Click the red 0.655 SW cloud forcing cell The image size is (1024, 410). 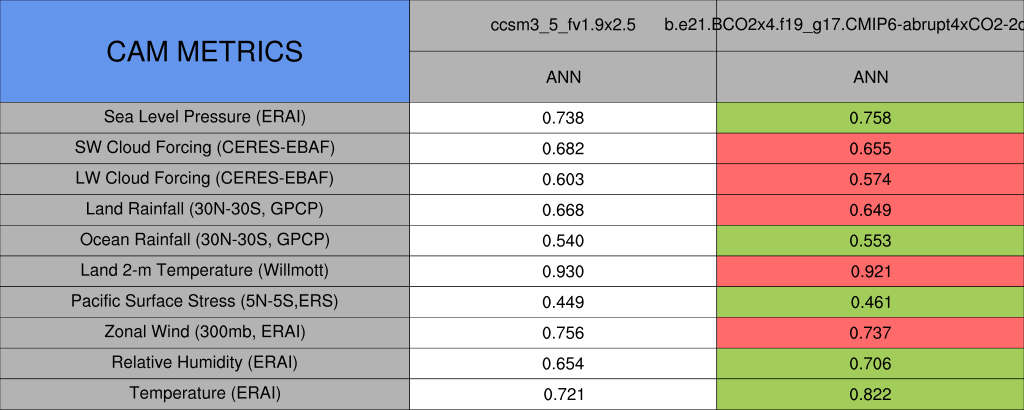[x=870, y=149]
